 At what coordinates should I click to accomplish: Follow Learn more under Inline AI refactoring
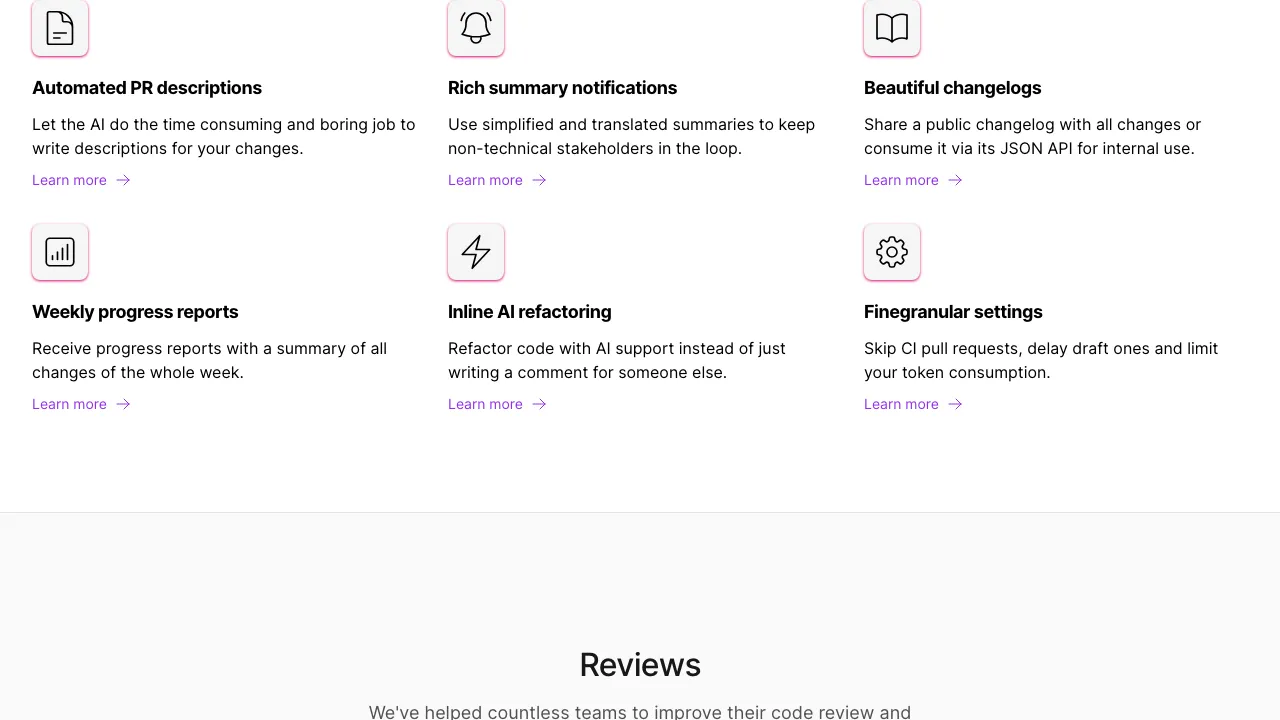click(x=485, y=404)
